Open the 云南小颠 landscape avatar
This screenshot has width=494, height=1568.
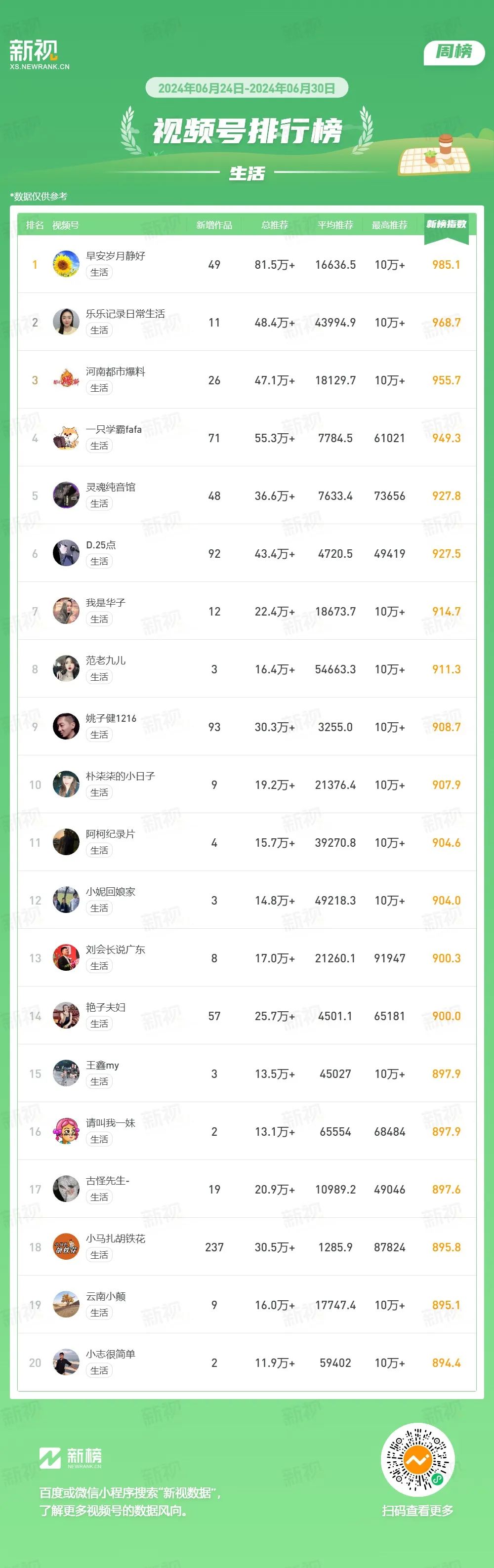66,1304
